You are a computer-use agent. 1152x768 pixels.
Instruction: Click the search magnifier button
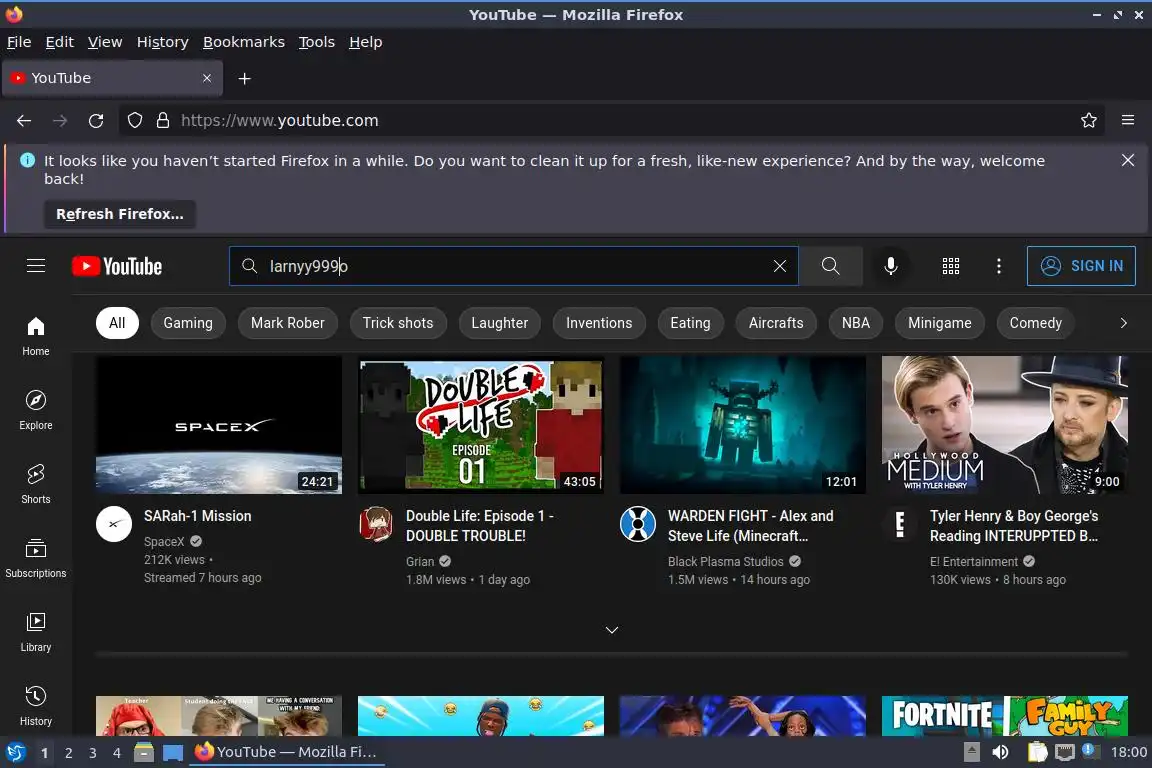[x=830, y=266]
